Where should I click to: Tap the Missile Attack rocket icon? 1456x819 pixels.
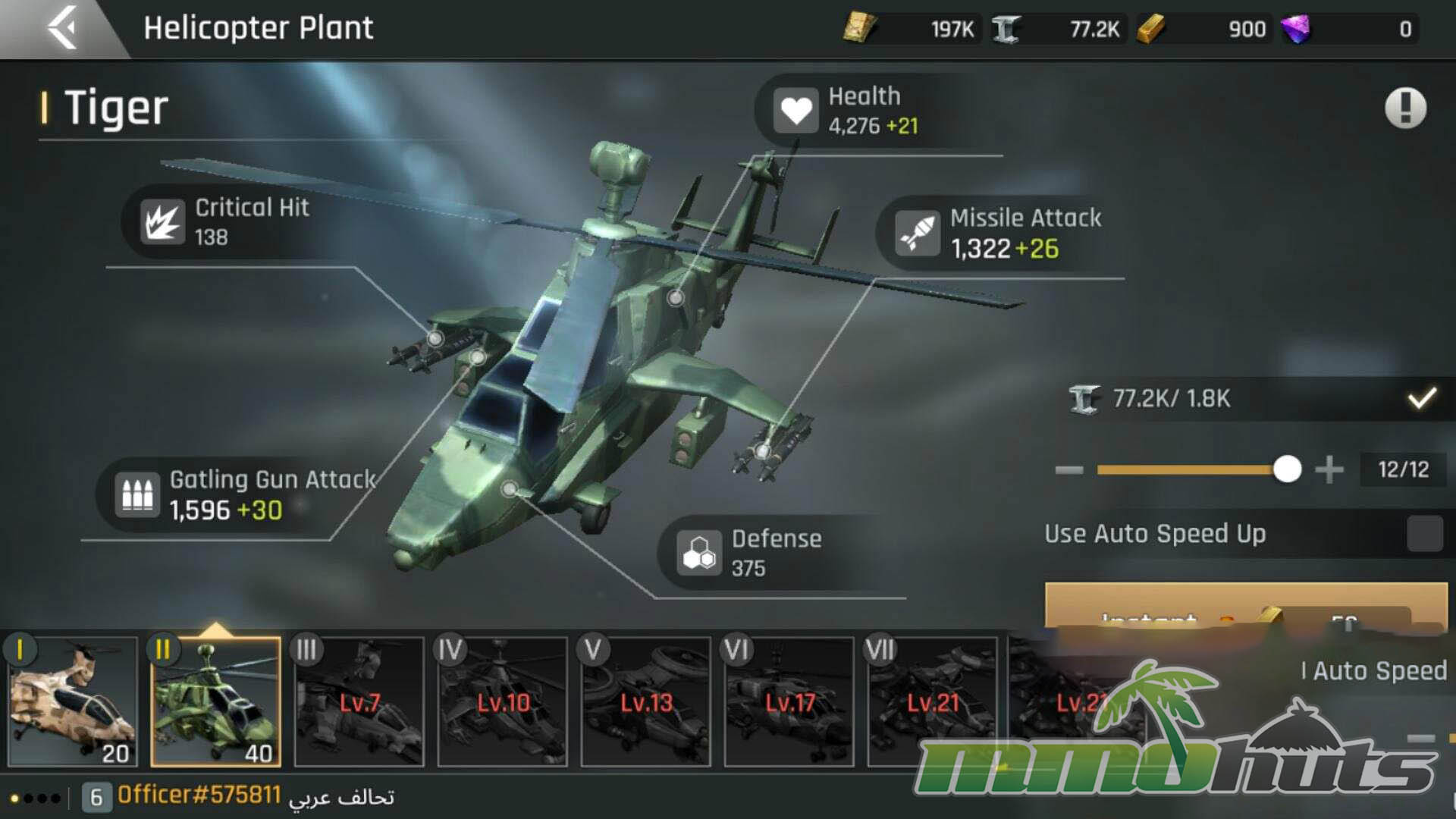[x=918, y=233]
